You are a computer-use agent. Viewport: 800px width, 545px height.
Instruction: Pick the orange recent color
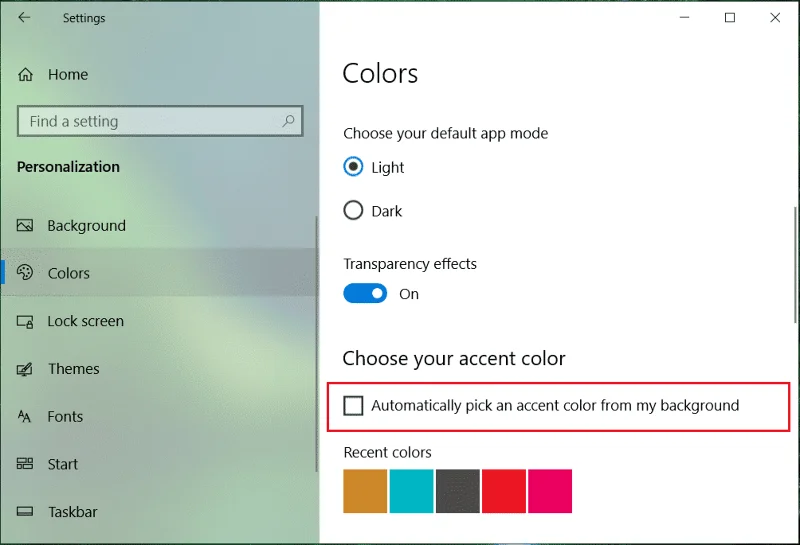pyautogui.click(x=365, y=491)
